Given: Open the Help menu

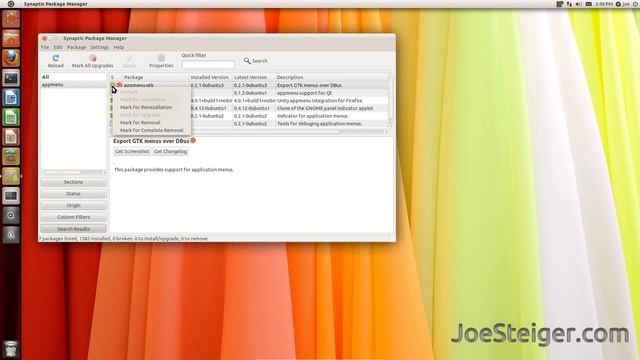Looking at the screenshot, I should (x=119, y=47).
